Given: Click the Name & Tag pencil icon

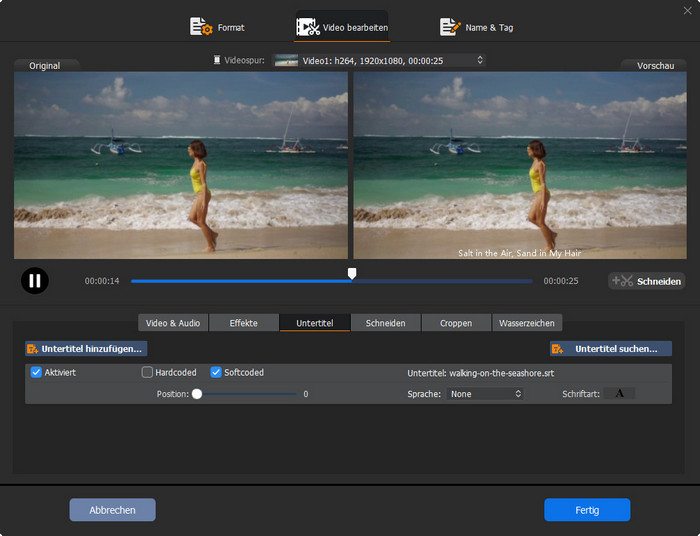Looking at the screenshot, I should click(450, 27).
